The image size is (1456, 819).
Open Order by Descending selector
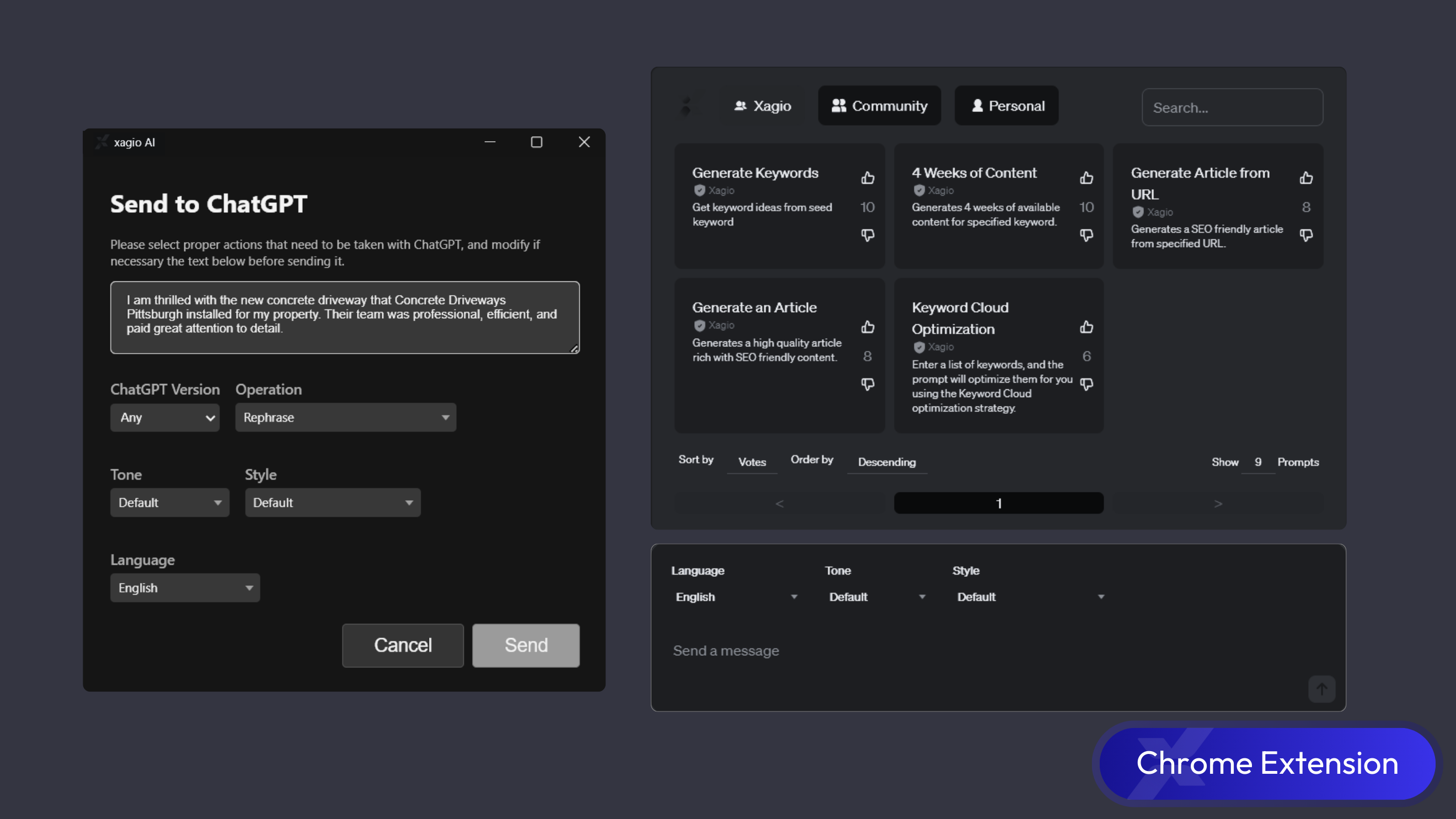coord(886,462)
